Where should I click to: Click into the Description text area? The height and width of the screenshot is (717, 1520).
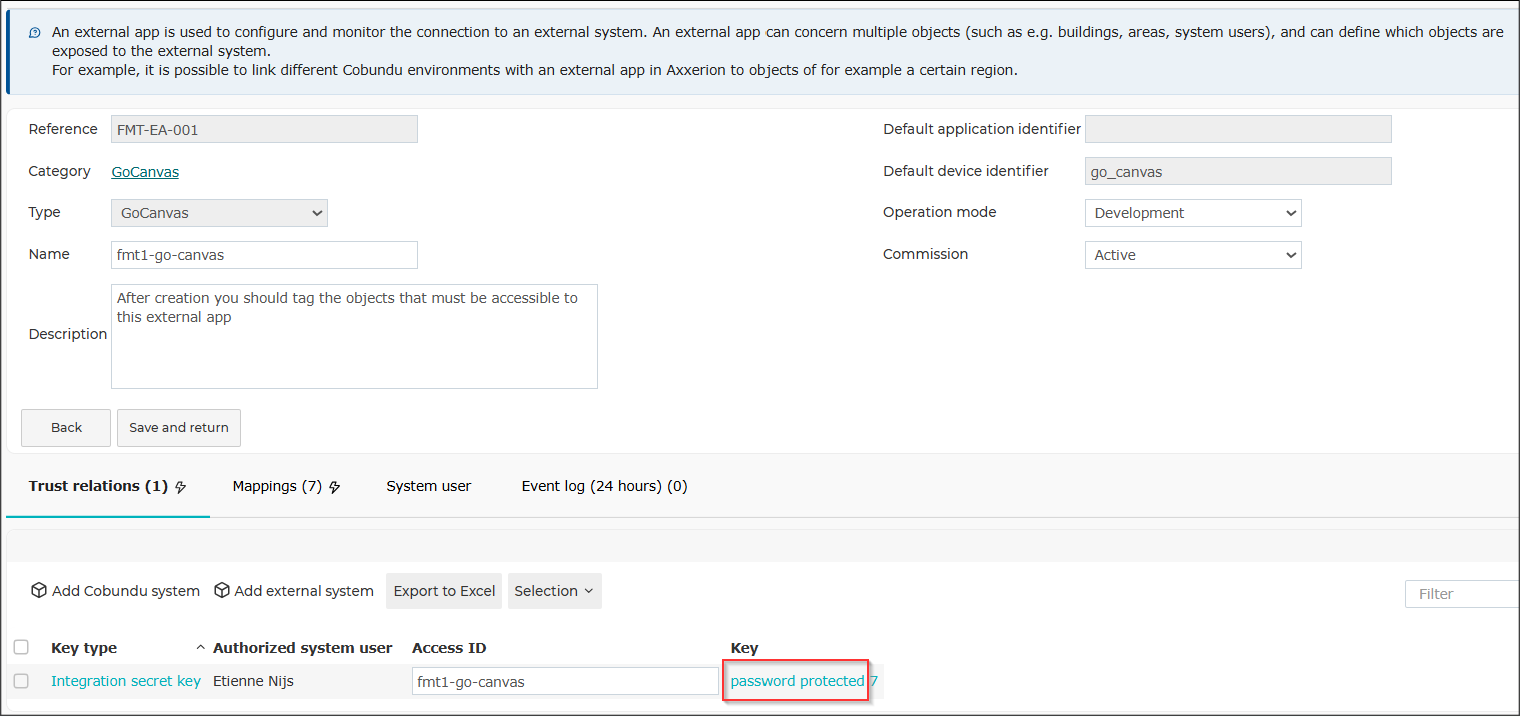tap(354, 336)
